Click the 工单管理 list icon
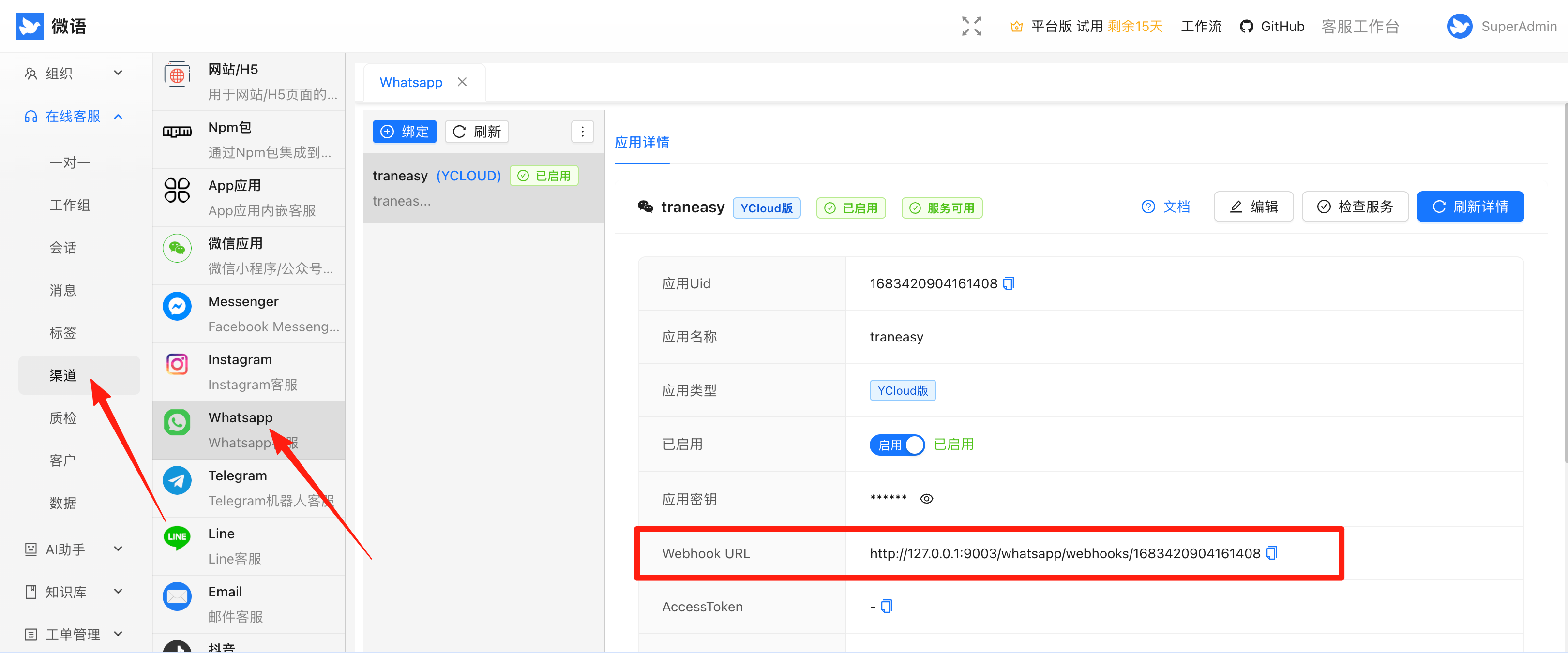The height and width of the screenshot is (653, 1568). point(30,634)
